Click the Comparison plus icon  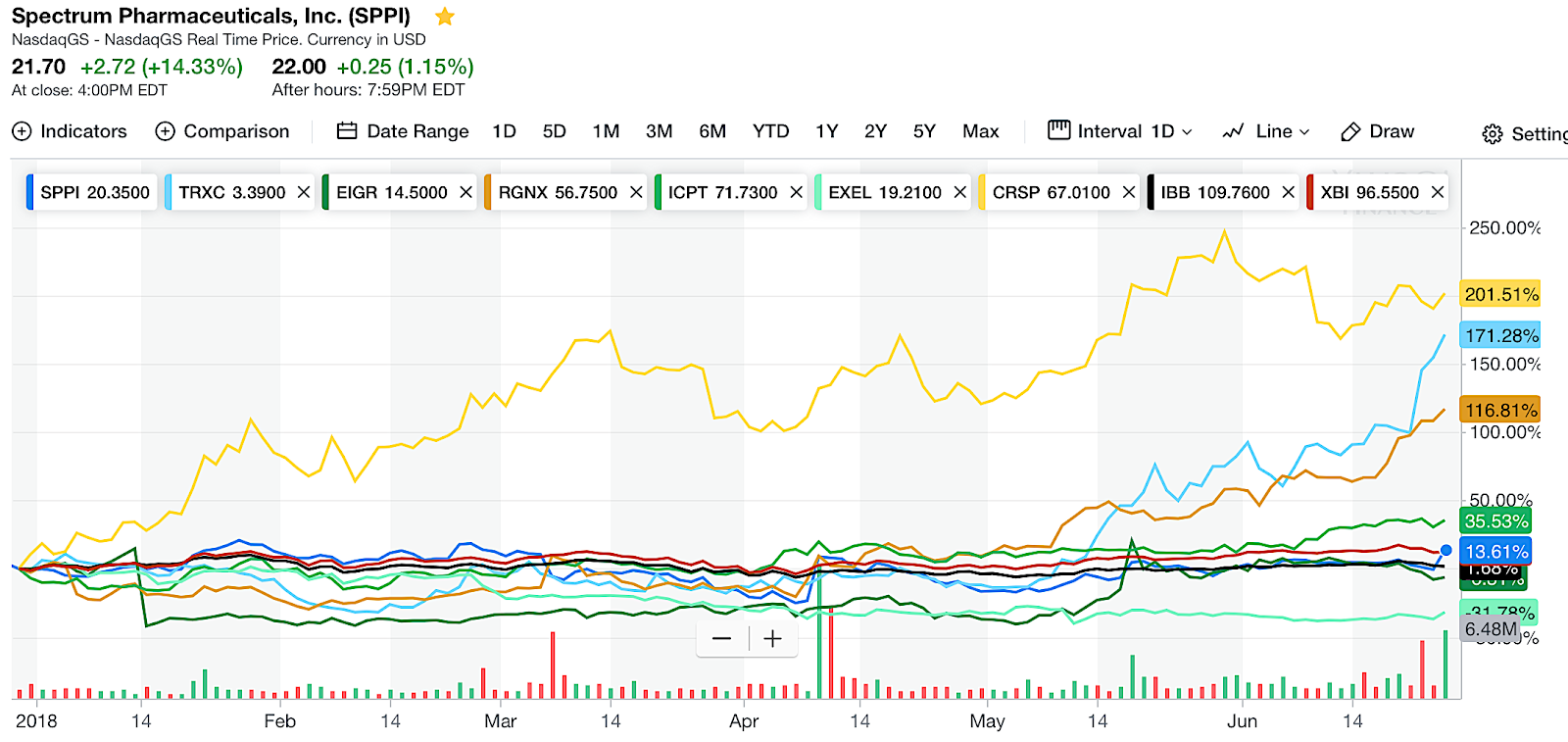(x=166, y=131)
